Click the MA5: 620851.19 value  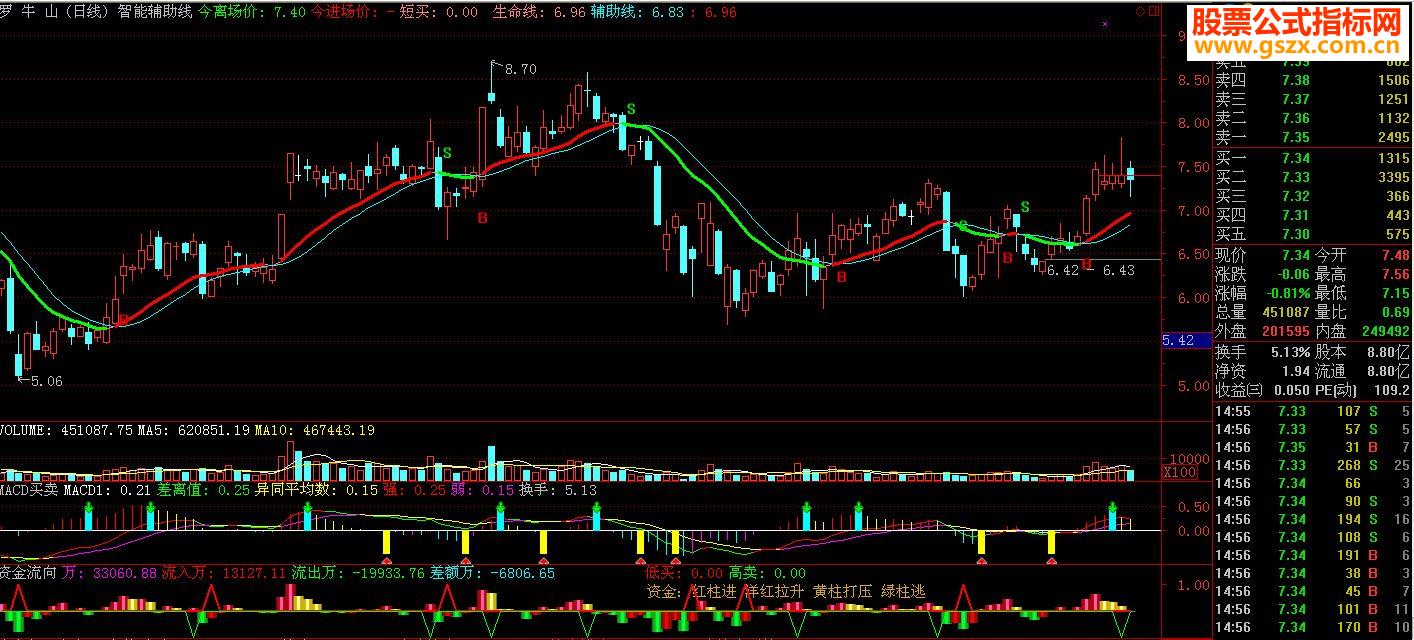pos(193,430)
